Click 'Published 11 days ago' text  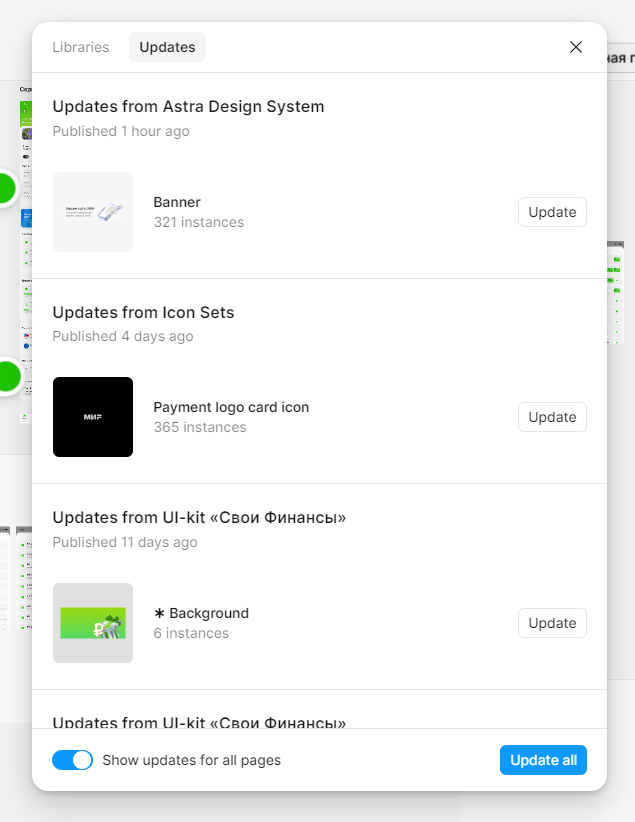[x=125, y=542]
